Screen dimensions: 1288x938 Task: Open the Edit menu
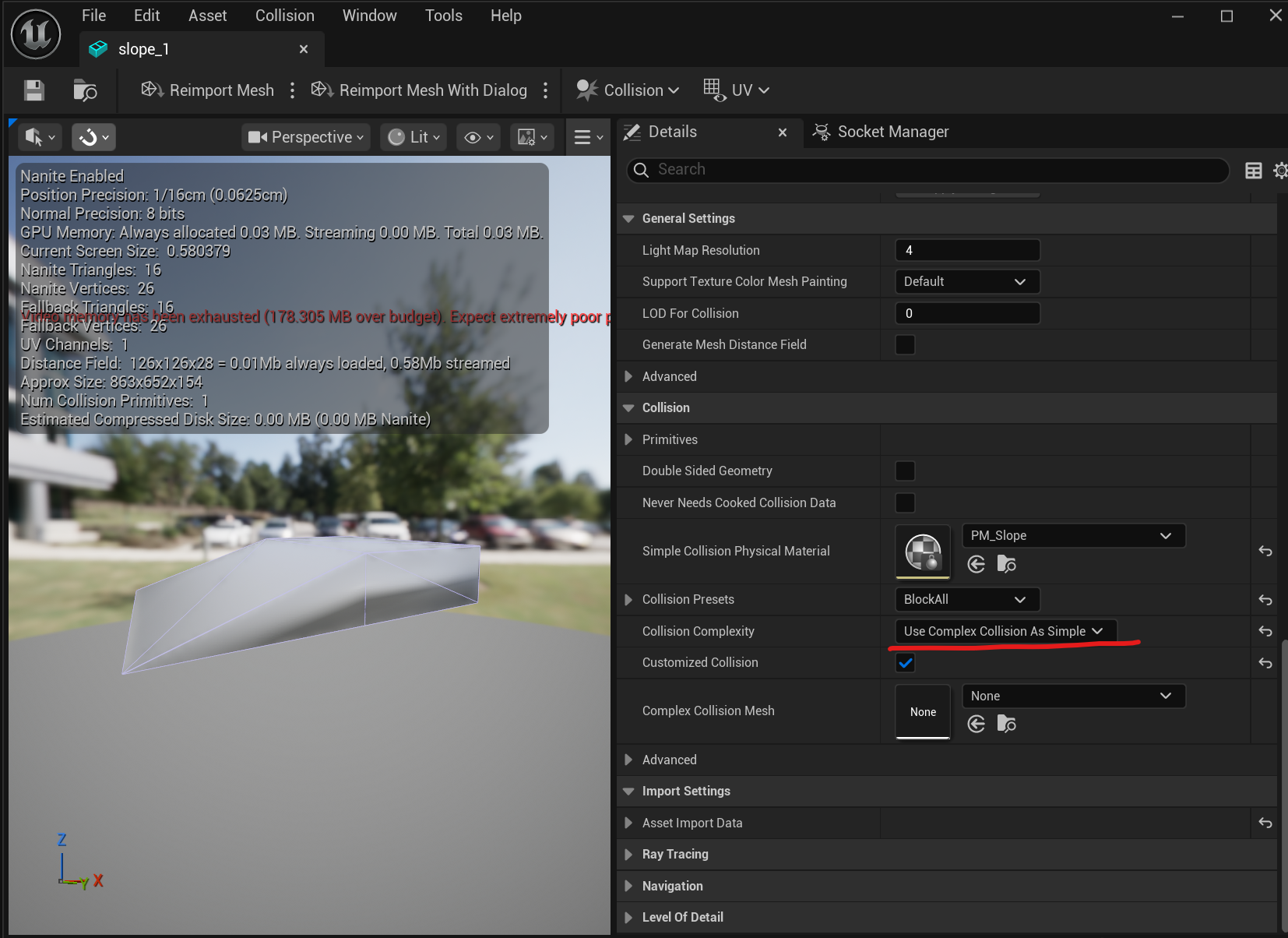tap(146, 16)
